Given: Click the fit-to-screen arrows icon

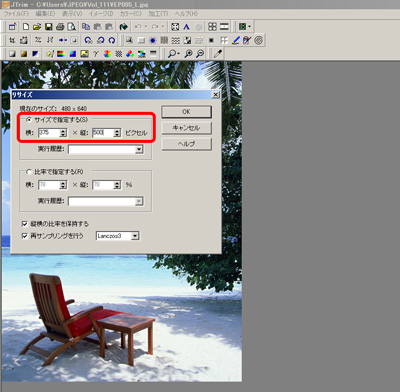Looking at the screenshot, I should coord(175,27).
